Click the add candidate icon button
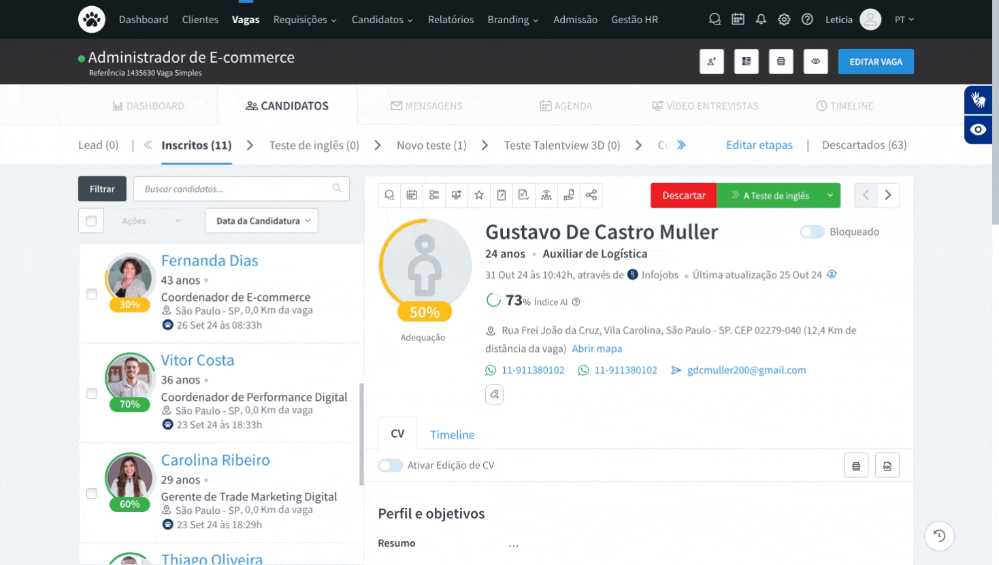 coord(712,62)
